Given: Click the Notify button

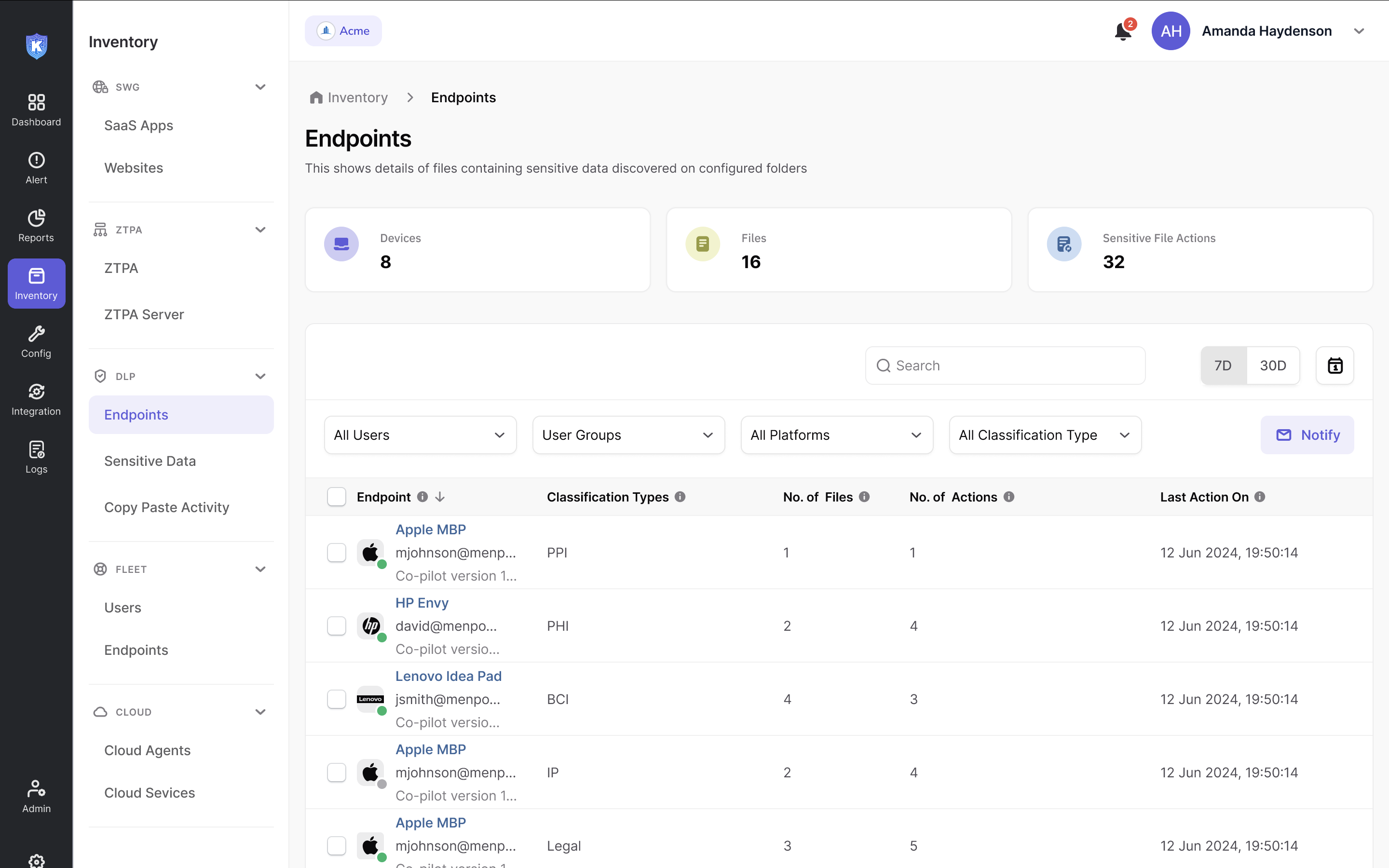Looking at the screenshot, I should click(x=1307, y=435).
